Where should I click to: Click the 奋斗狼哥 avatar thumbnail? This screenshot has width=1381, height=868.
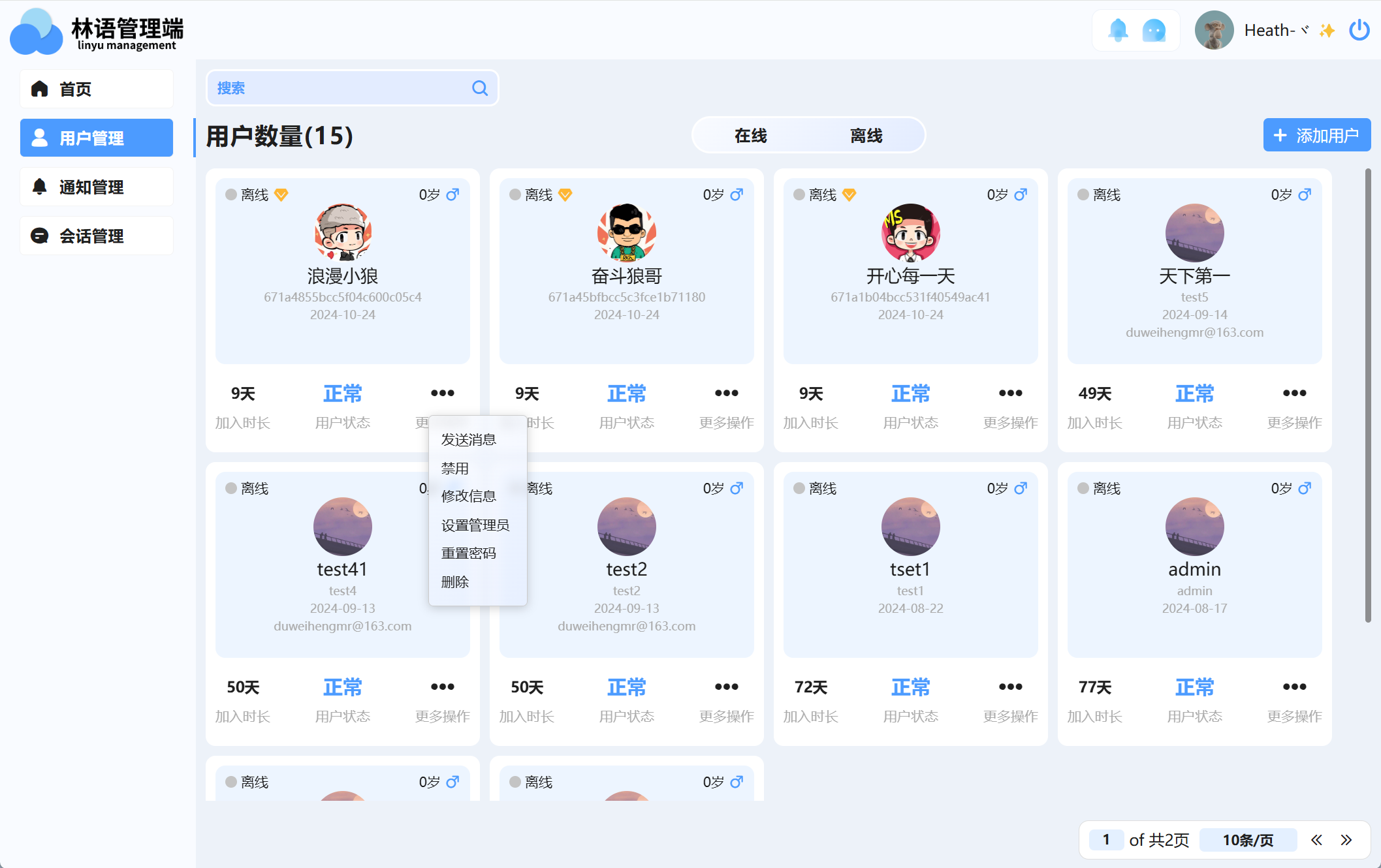pos(627,232)
